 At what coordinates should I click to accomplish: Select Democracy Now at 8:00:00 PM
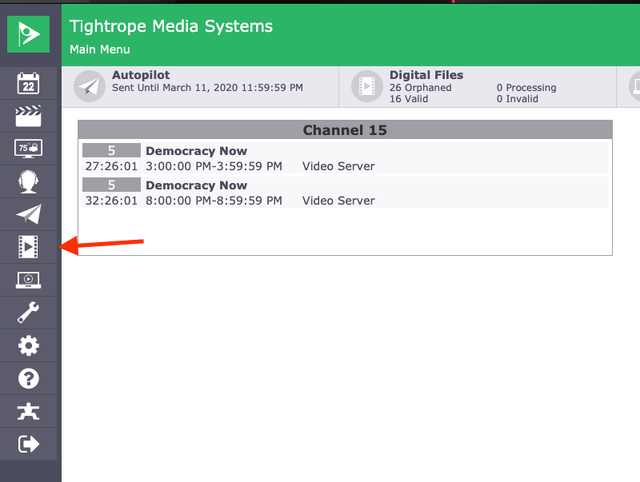click(345, 193)
